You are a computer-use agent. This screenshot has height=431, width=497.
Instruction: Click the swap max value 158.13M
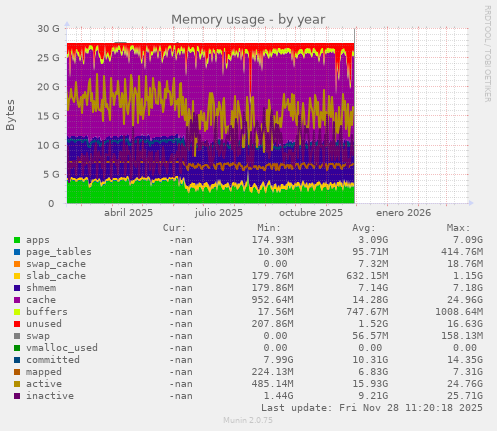462,336
